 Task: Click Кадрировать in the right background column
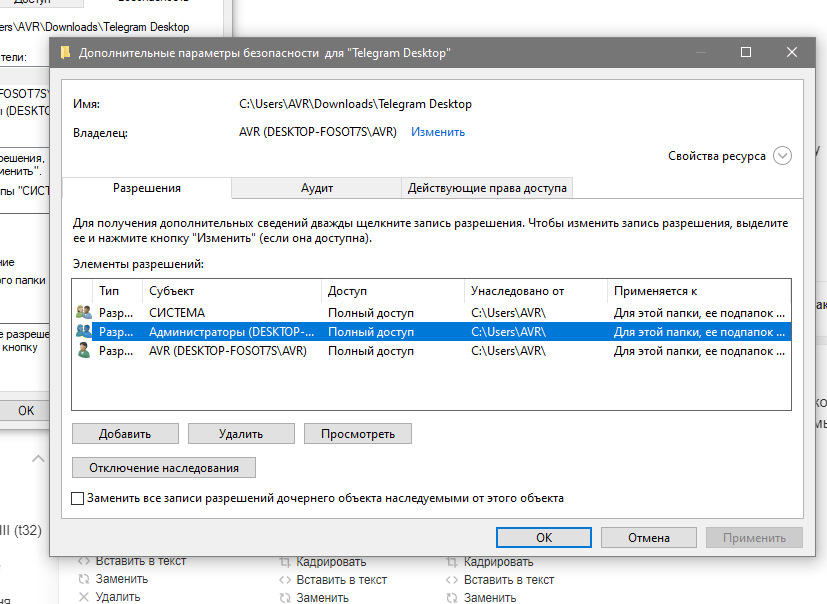498,562
